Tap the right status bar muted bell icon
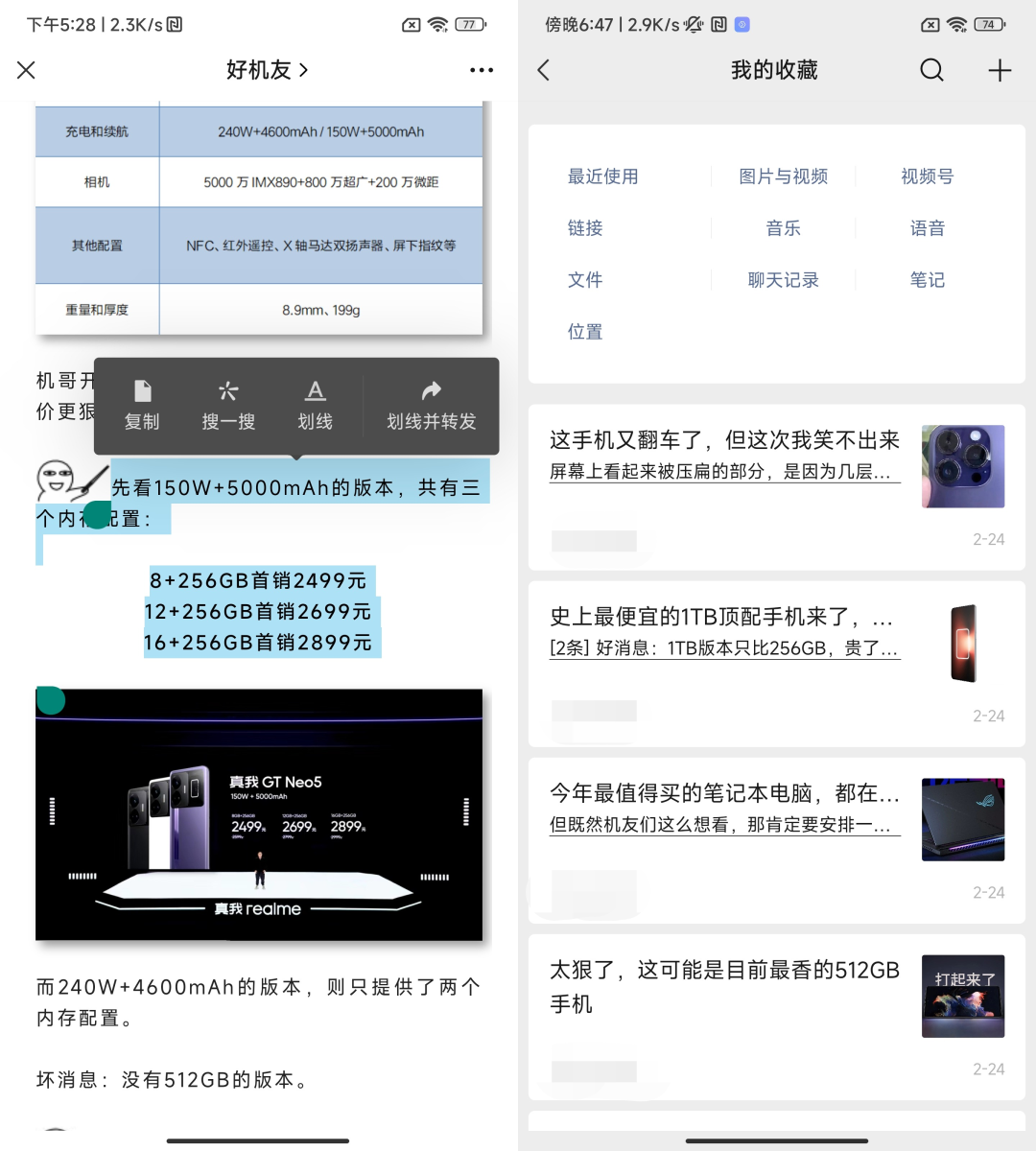Viewport: 1036px width, 1151px height. [x=694, y=25]
